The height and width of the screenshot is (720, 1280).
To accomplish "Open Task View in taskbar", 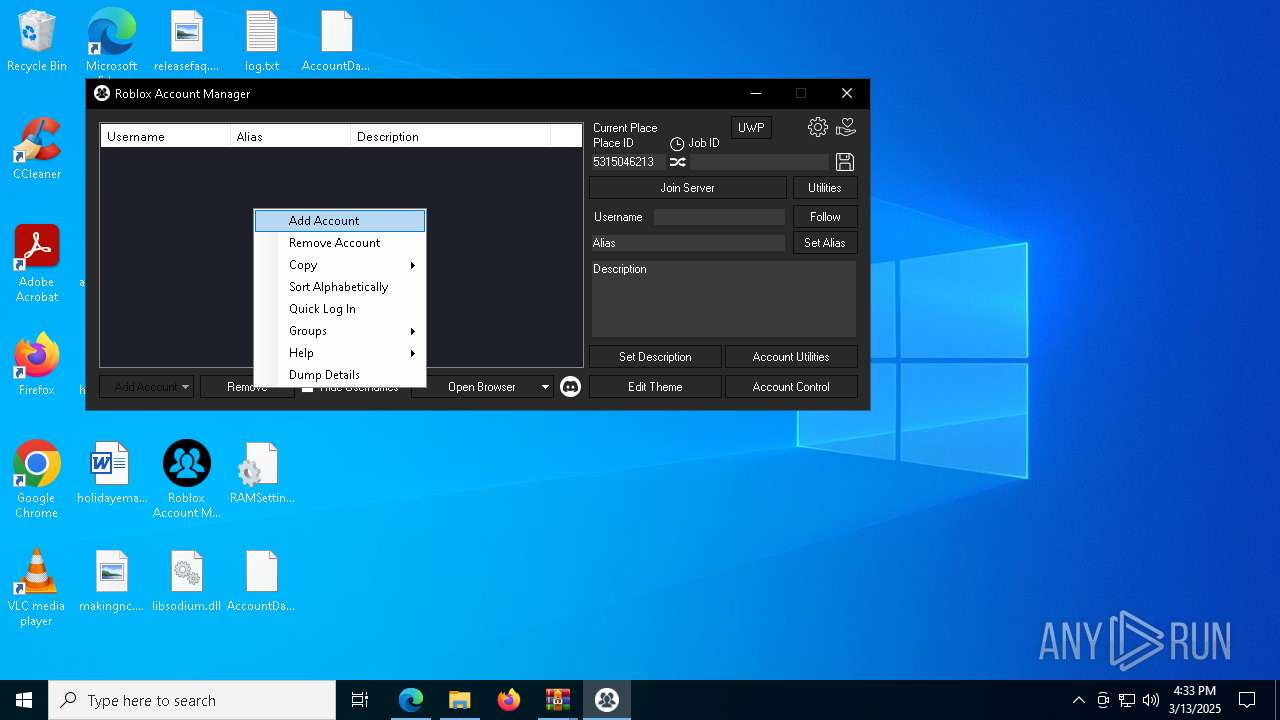I will [360, 700].
